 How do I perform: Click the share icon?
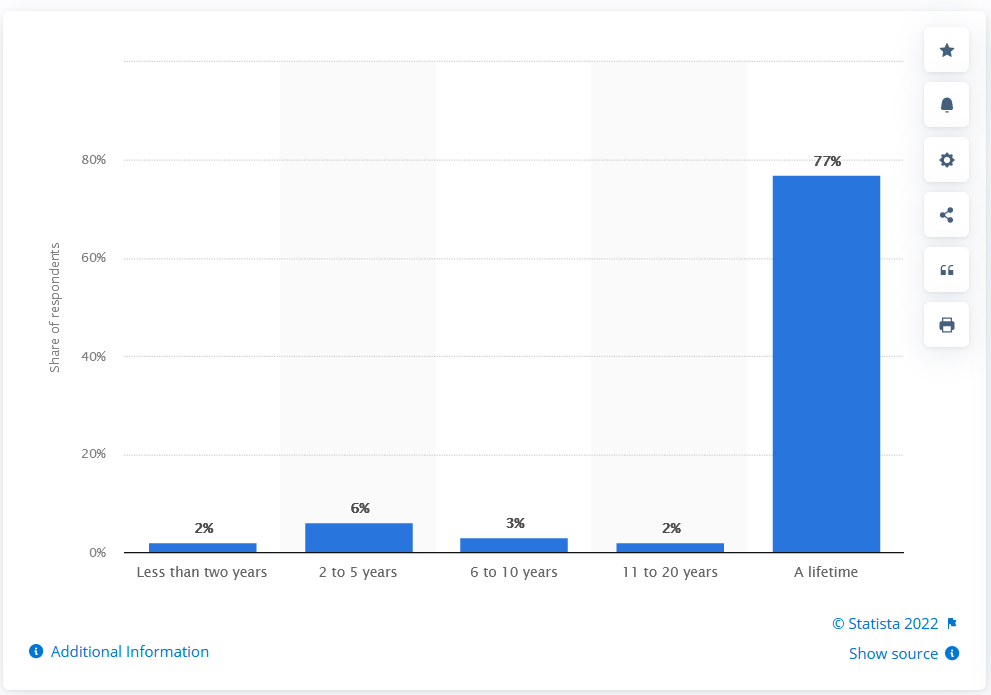pos(946,215)
